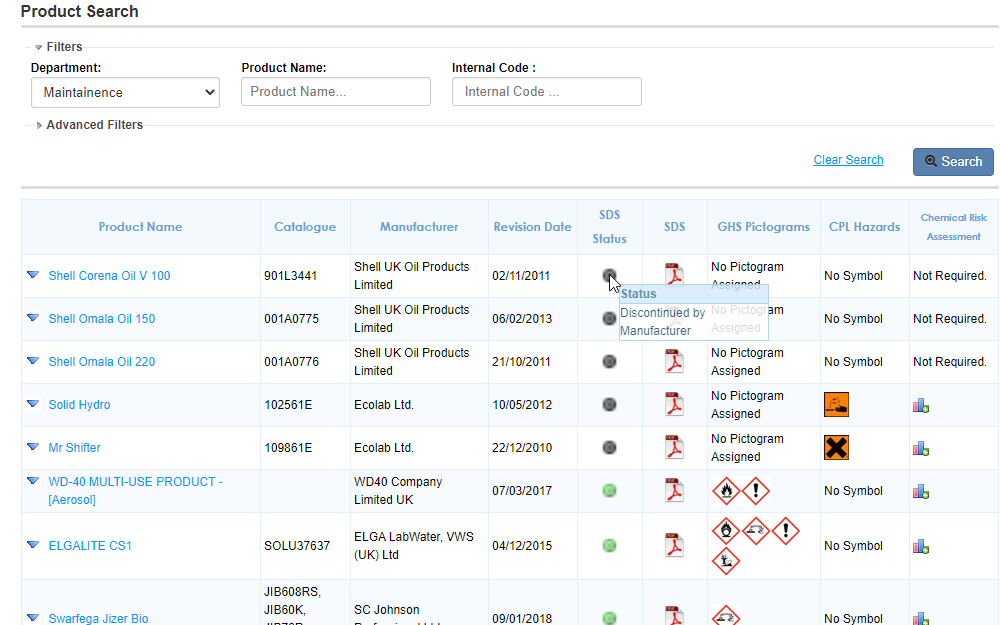Open SDS PDF for Shell Corena Oil V 100

coord(674,275)
